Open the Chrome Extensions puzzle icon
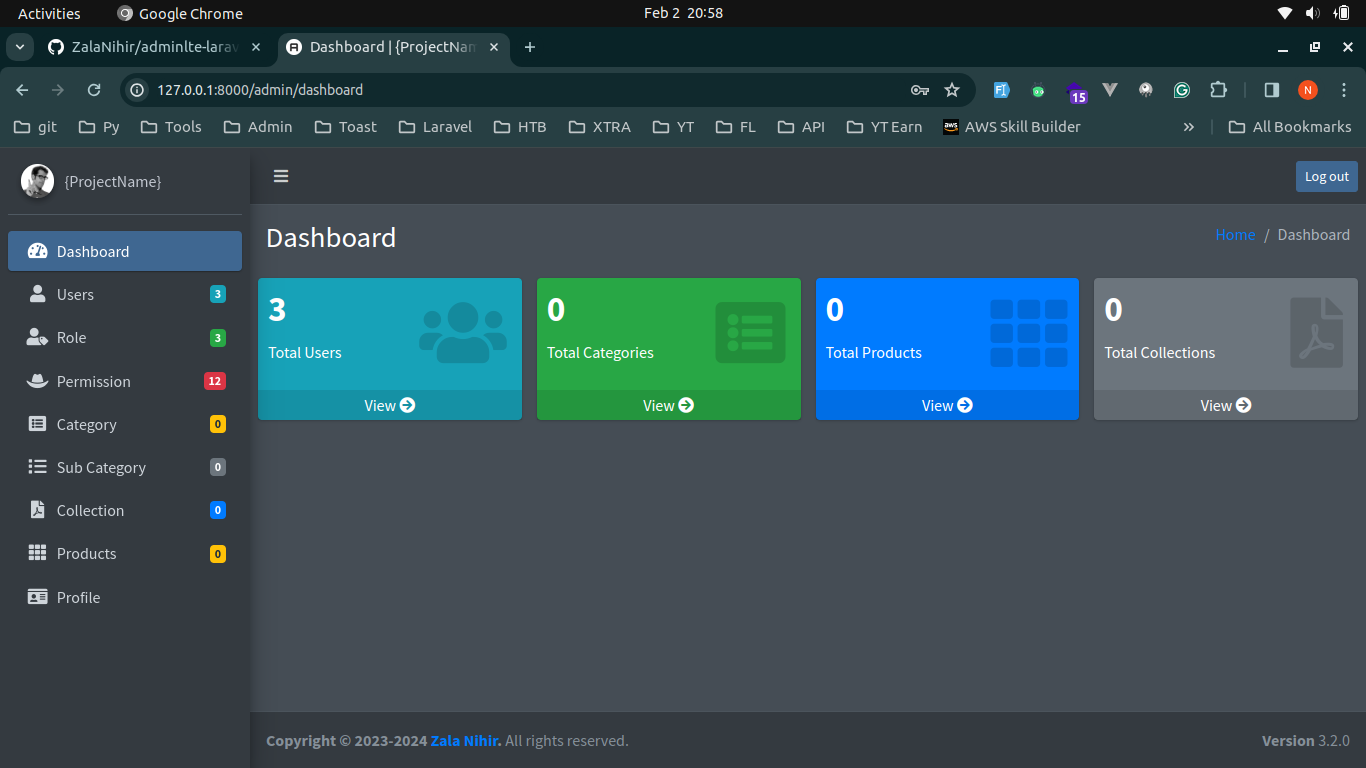The width and height of the screenshot is (1366, 768). [1218, 90]
